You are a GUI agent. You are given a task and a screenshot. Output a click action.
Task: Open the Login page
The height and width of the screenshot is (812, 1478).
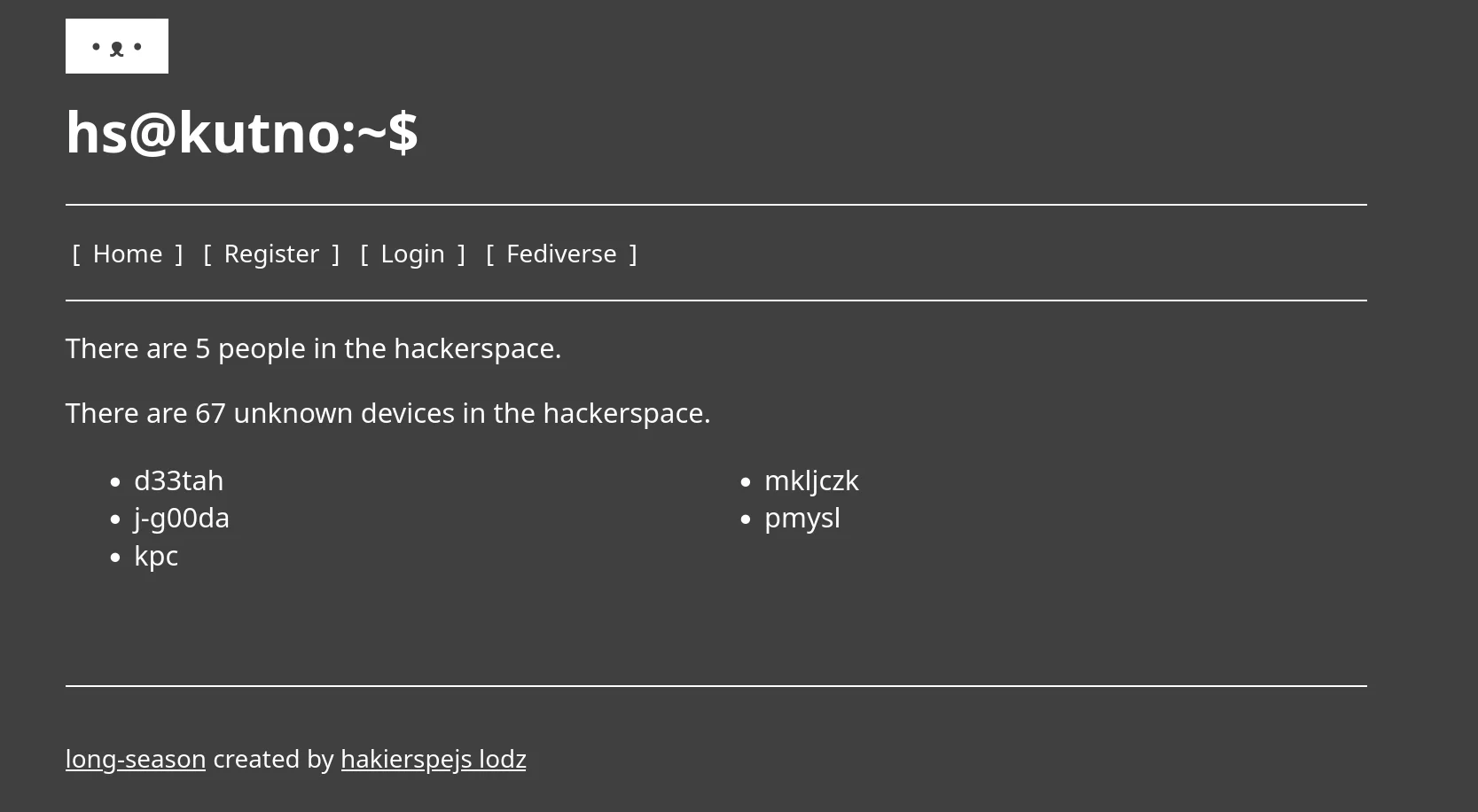click(412, 254)
